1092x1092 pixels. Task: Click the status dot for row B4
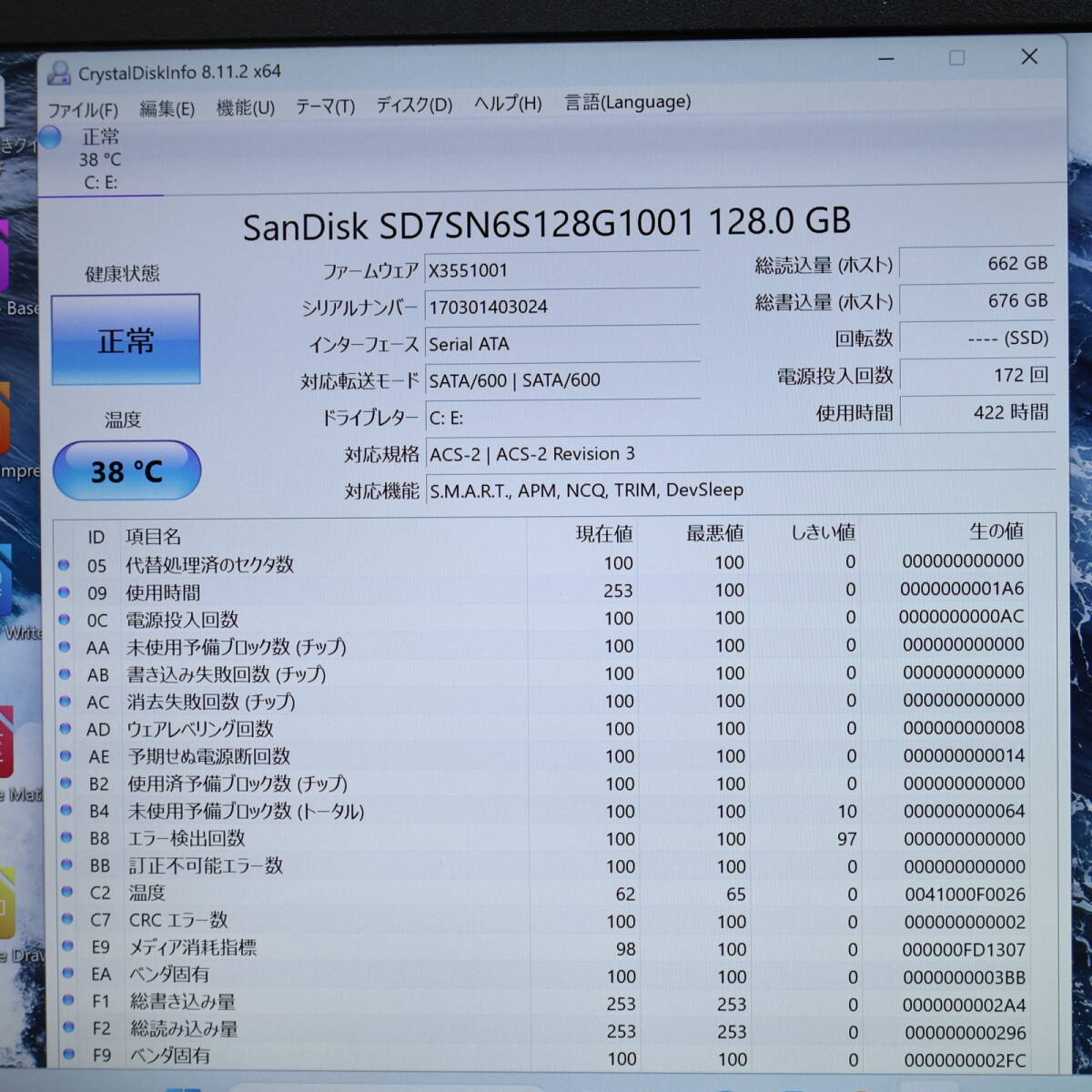(x=66, y=811)
